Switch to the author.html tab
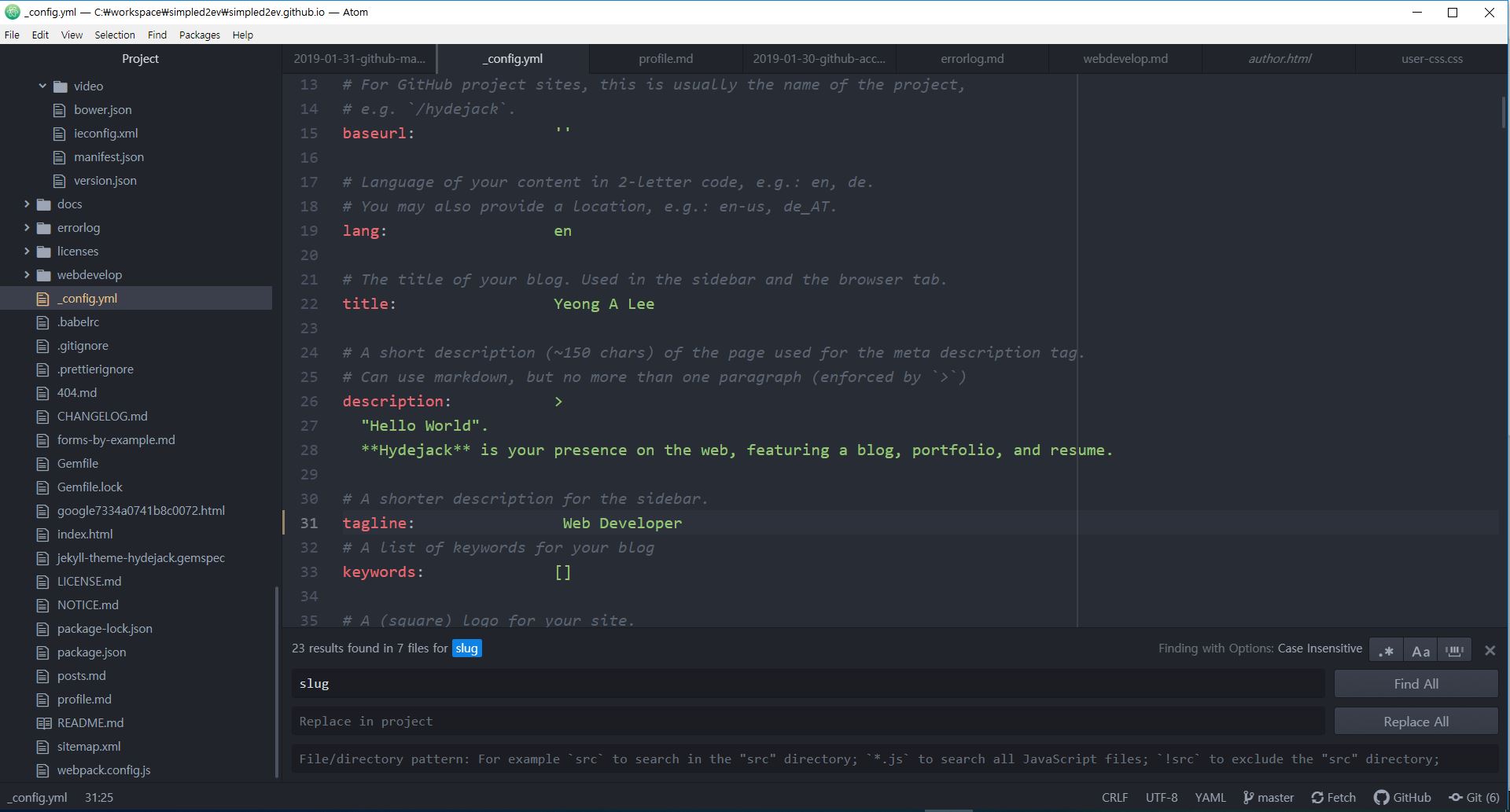The image size is (1510, 812). [1279, 58]
